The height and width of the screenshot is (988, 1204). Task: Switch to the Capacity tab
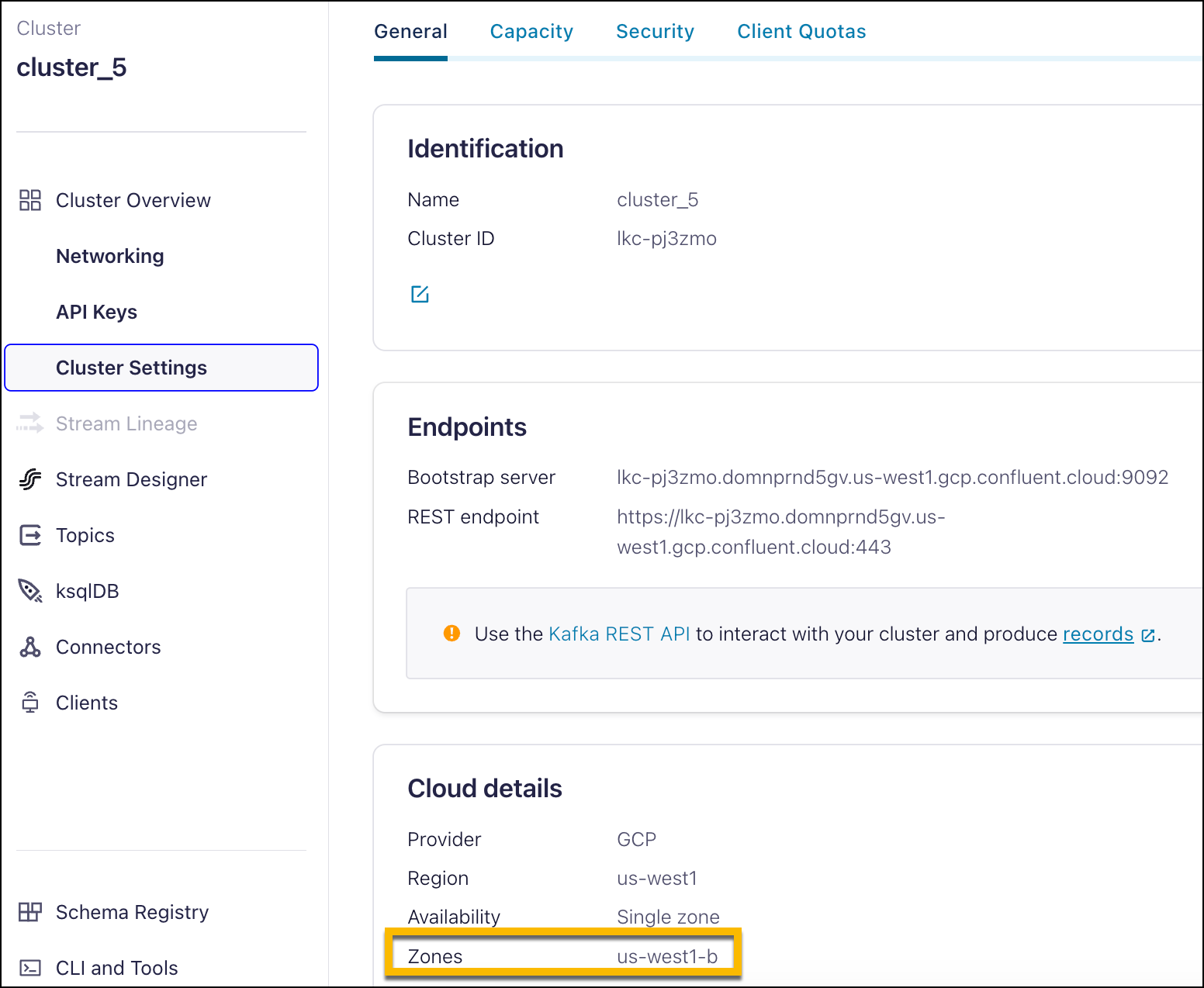pos(531,32)
